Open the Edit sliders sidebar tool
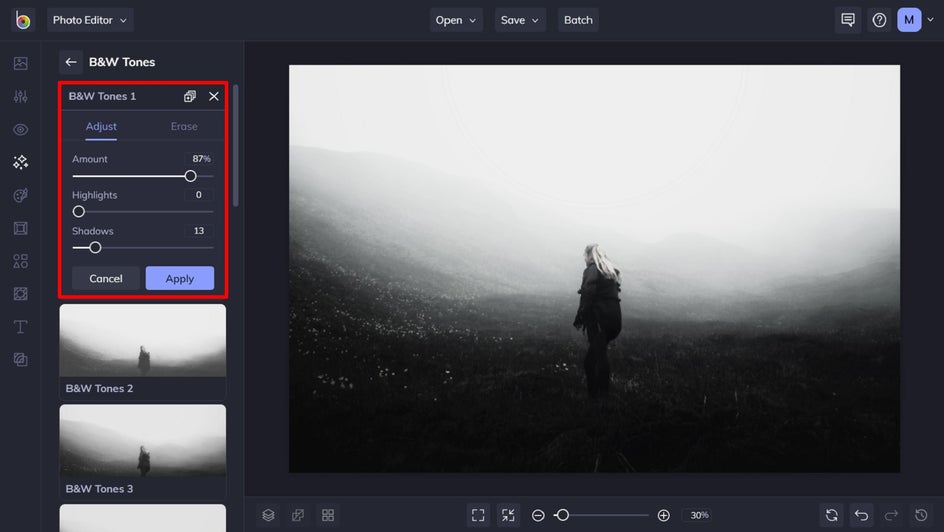This screenshot has height=532, width=944. point(20,96)
